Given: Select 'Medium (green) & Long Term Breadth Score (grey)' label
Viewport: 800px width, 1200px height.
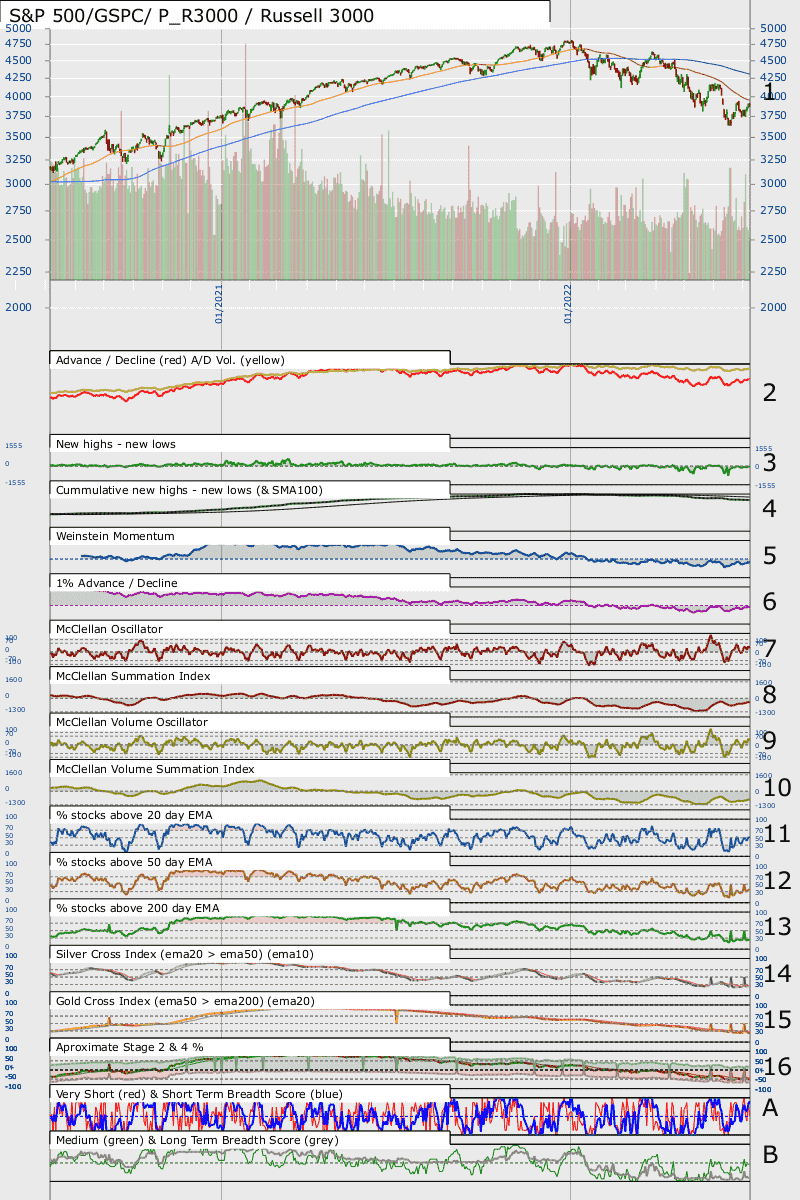Looking at the screenshot, I should pos(197,1140).
